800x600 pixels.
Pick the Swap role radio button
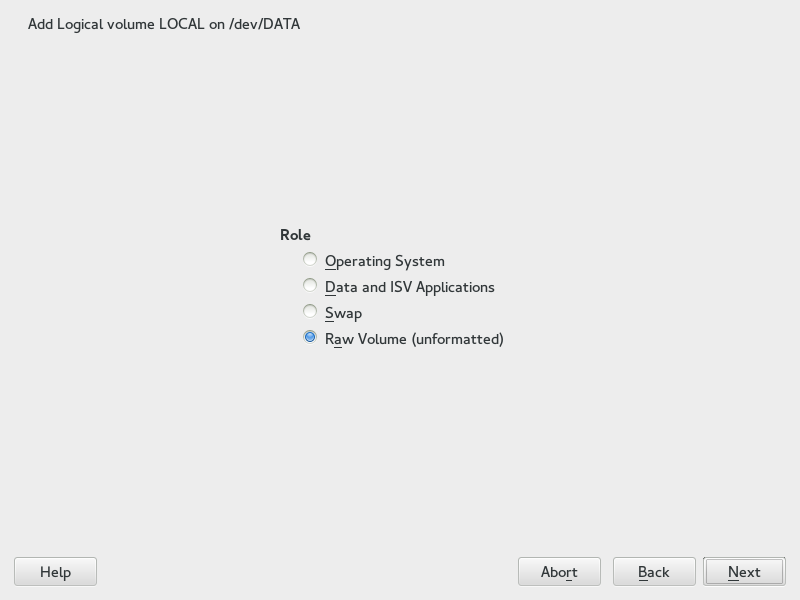pyautogui.click(x=310, y=312)
